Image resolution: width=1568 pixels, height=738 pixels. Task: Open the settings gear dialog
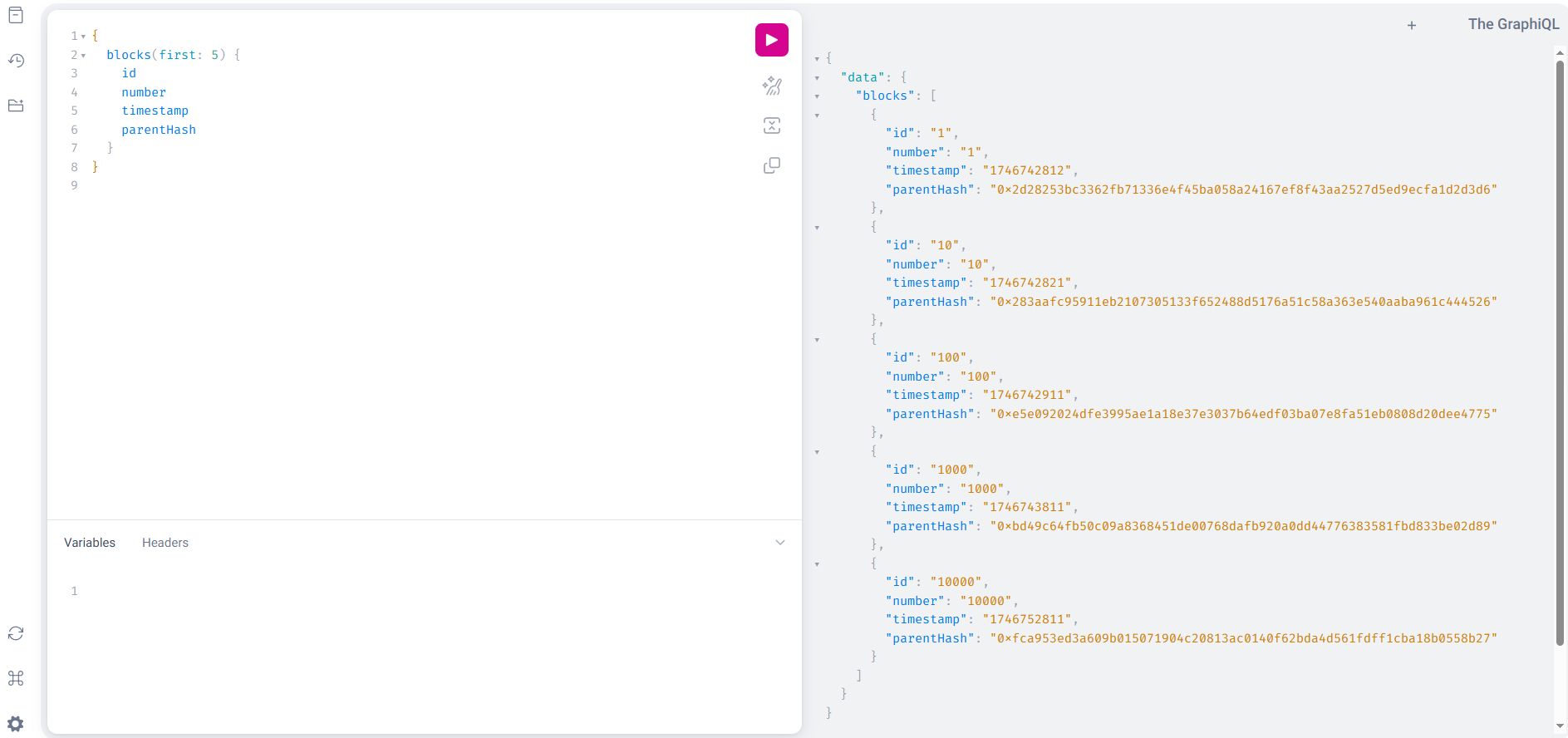pos(16,723)
